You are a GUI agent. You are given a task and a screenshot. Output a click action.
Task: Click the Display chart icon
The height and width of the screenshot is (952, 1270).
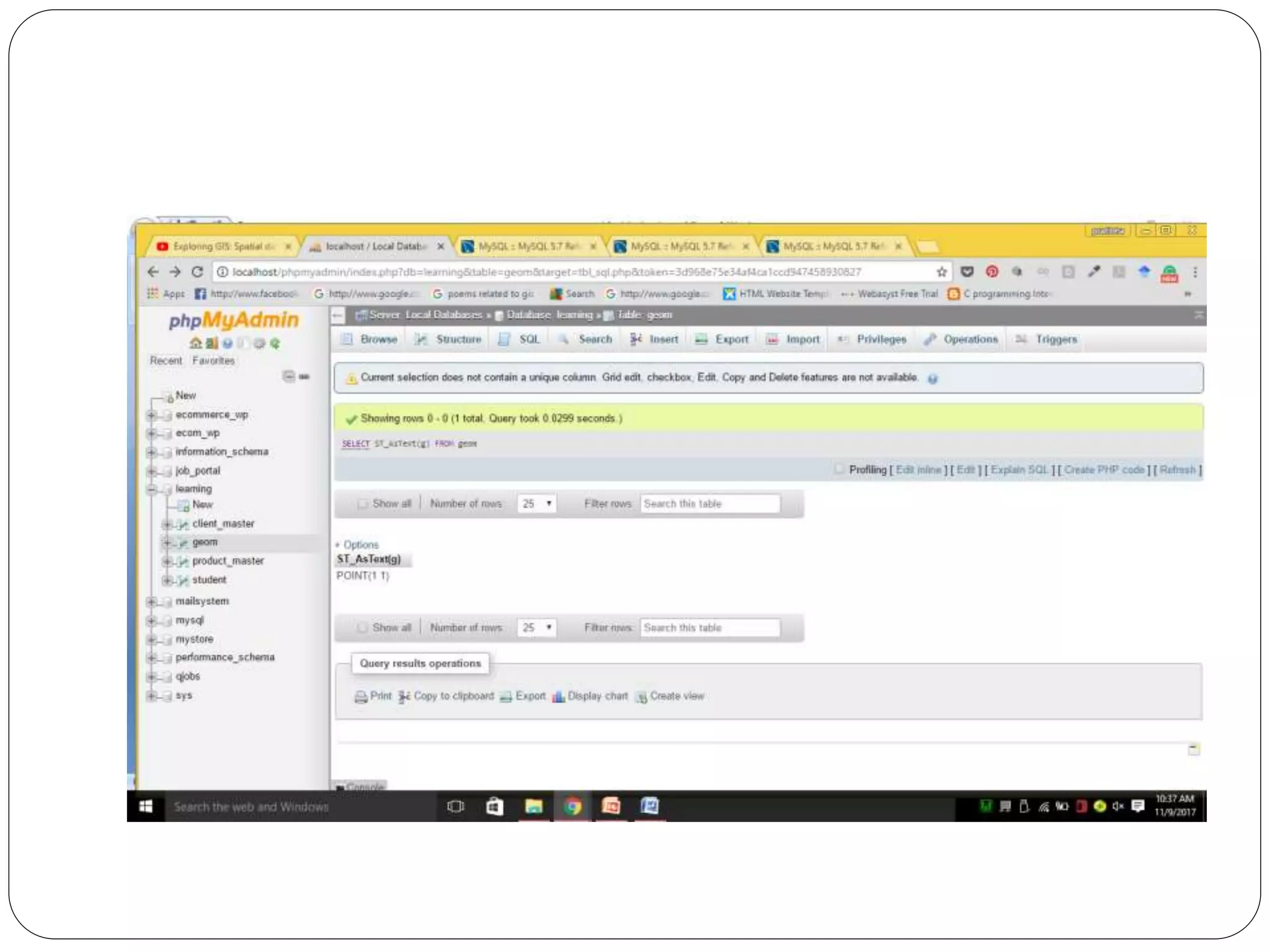tap(558, 697)
